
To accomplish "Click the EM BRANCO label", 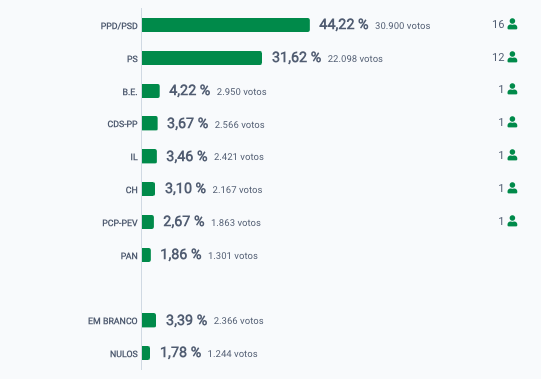I will [113, 321].
